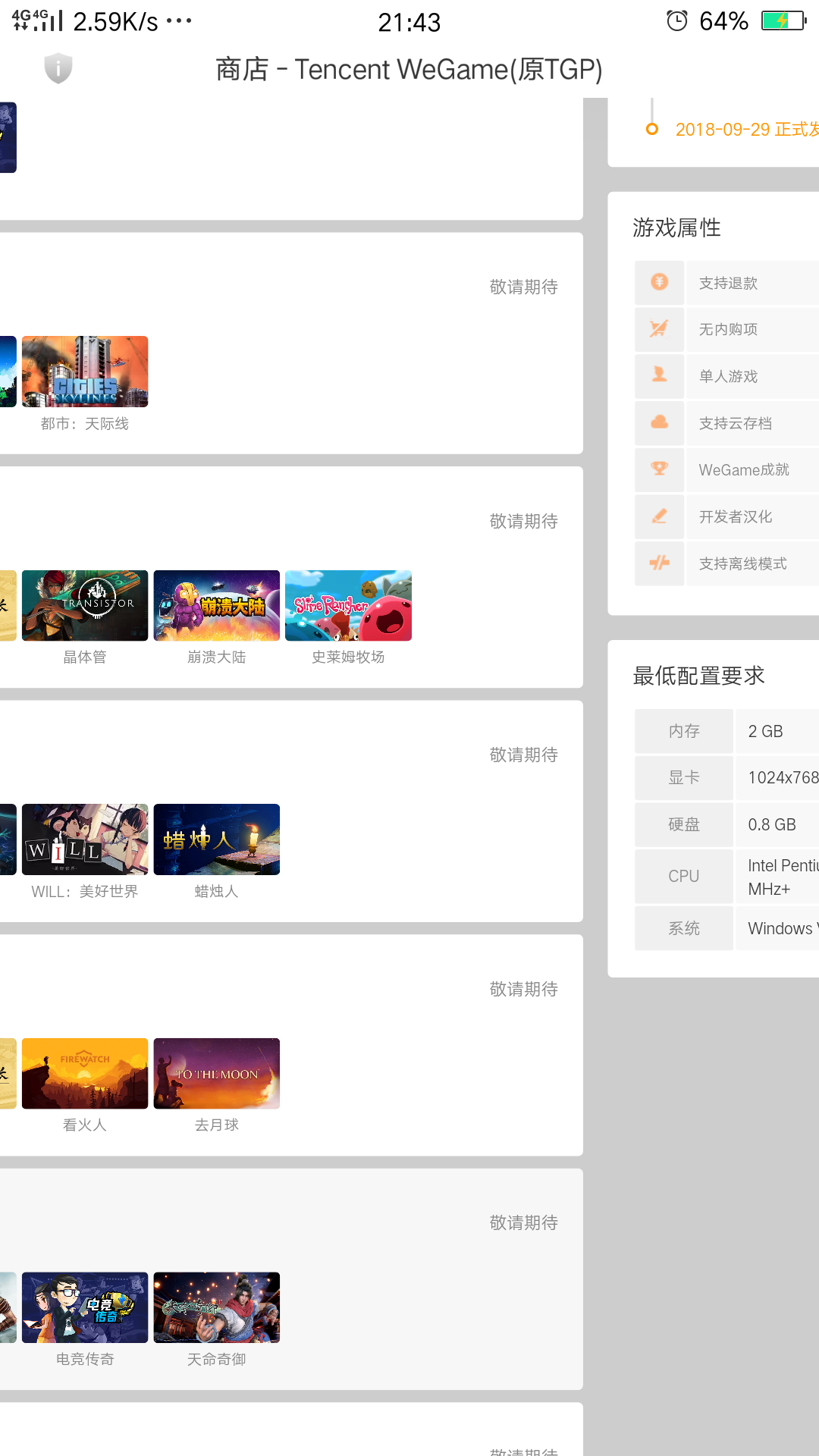
Task: Tap the 晶体管 game title
Action: pyautogui.click(x=85, y=657)
